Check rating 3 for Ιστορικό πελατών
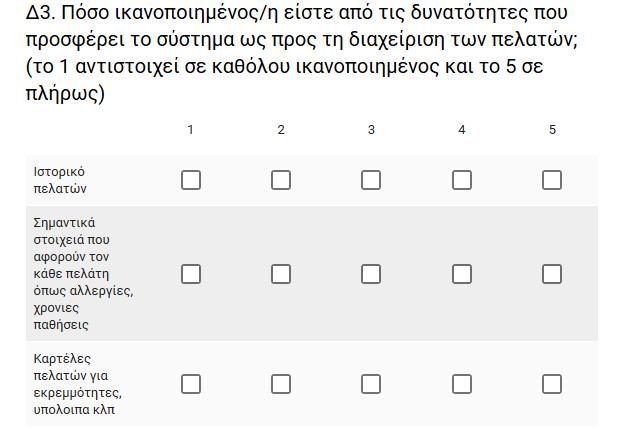The height and width of the screenshot is (430, 631). [371, 180]
